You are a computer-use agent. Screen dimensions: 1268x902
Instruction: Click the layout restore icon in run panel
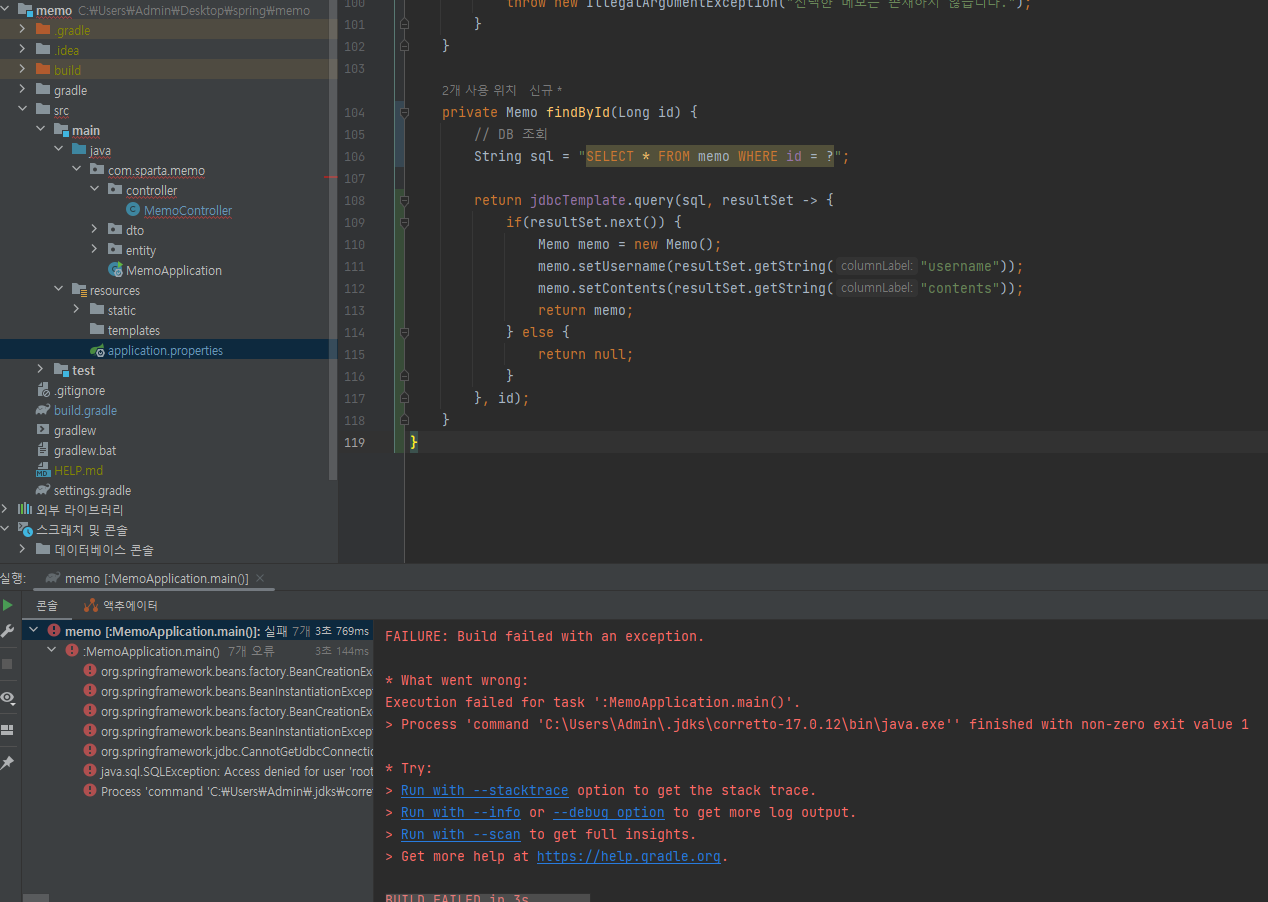8,730
